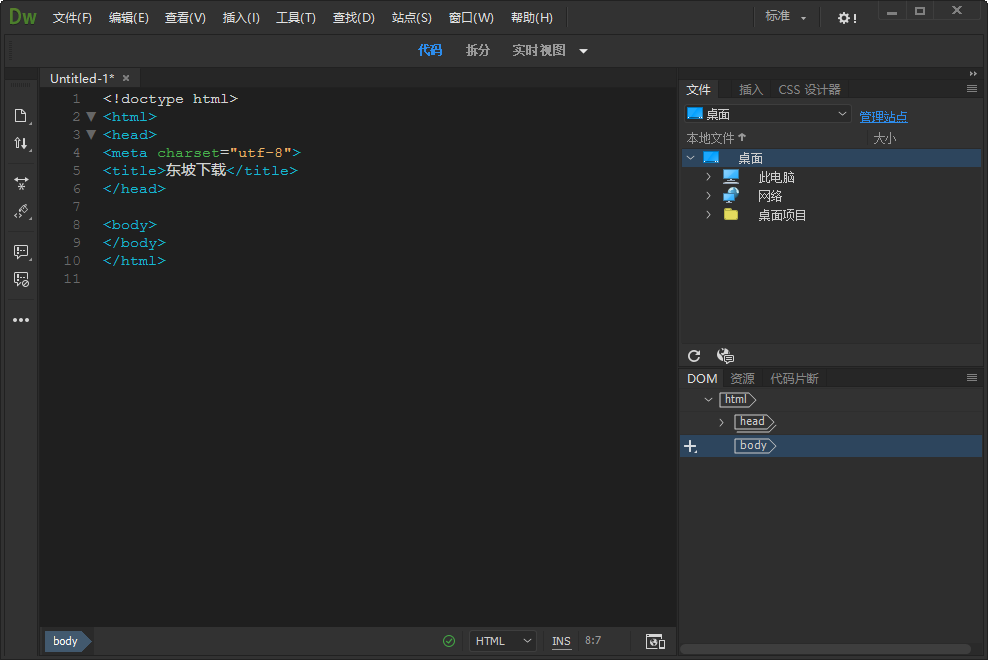This screenshot has width=988, height=660.
Task: Switch to 拆分 split view
Action: click(478, 50)
